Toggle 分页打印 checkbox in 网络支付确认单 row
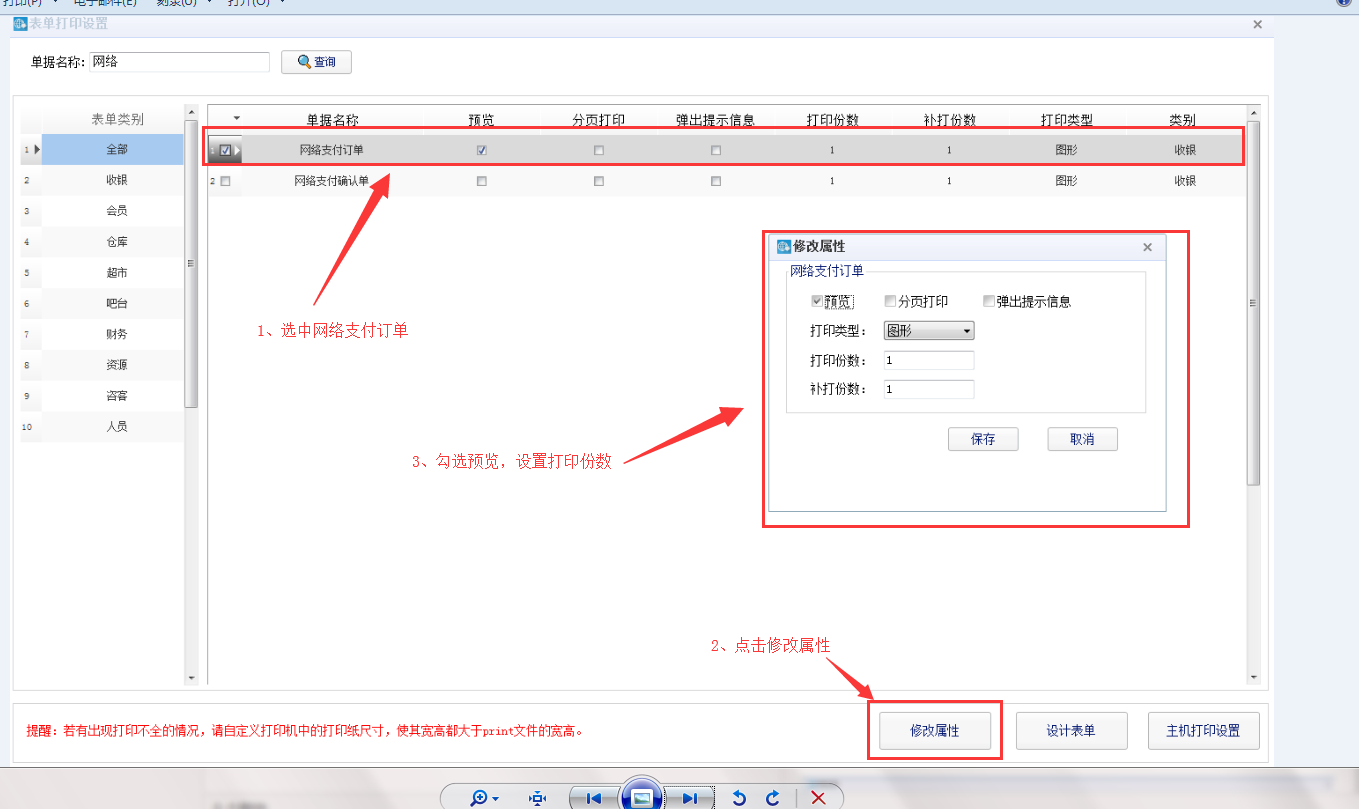This screenshot has height=809, width=1359. click(x=599, y=181)
